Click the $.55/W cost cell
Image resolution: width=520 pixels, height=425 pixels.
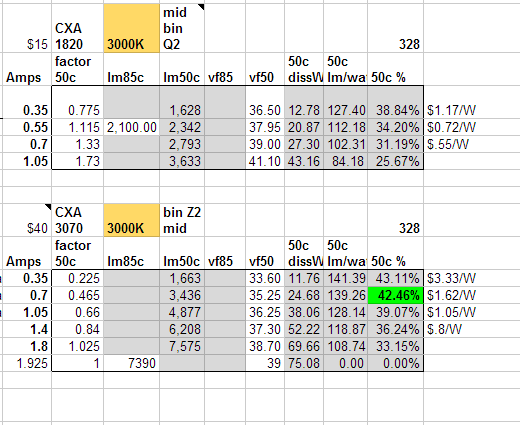click(448, 144)
